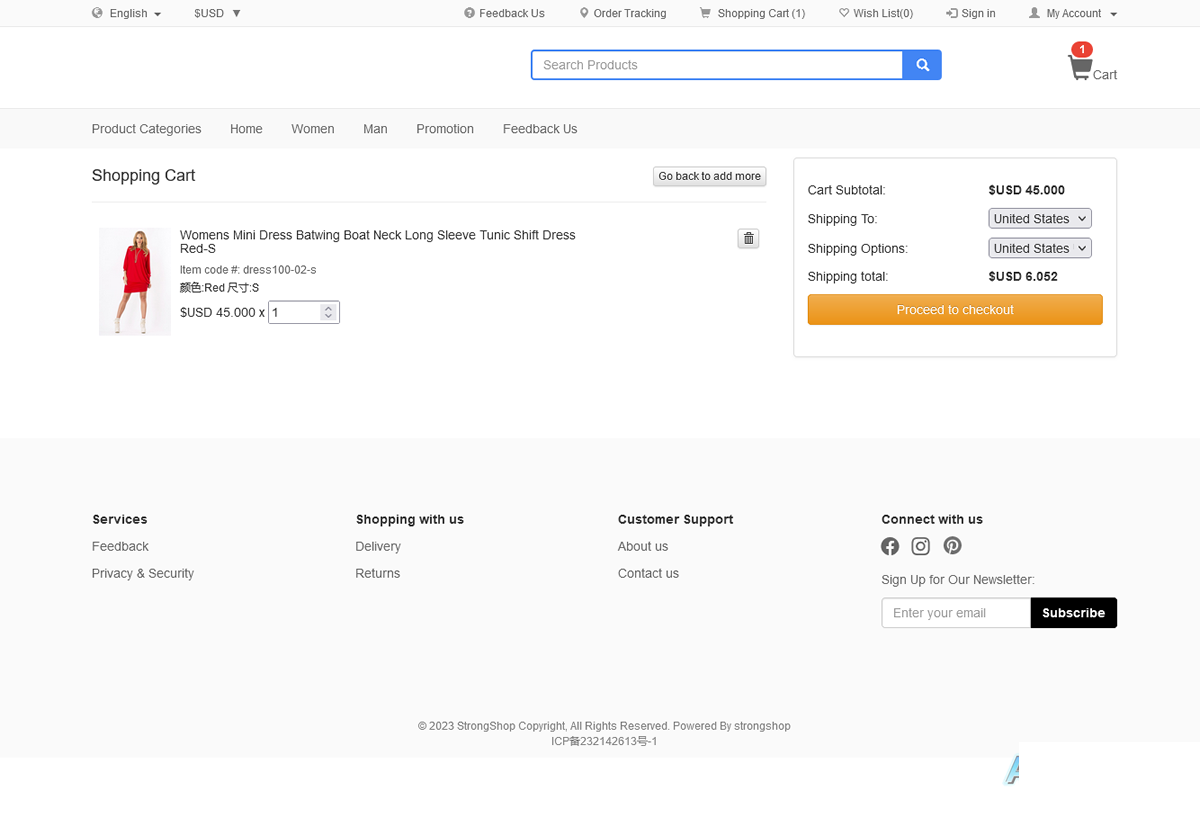Focus the newsletter email input field

[x=955, y=613]
